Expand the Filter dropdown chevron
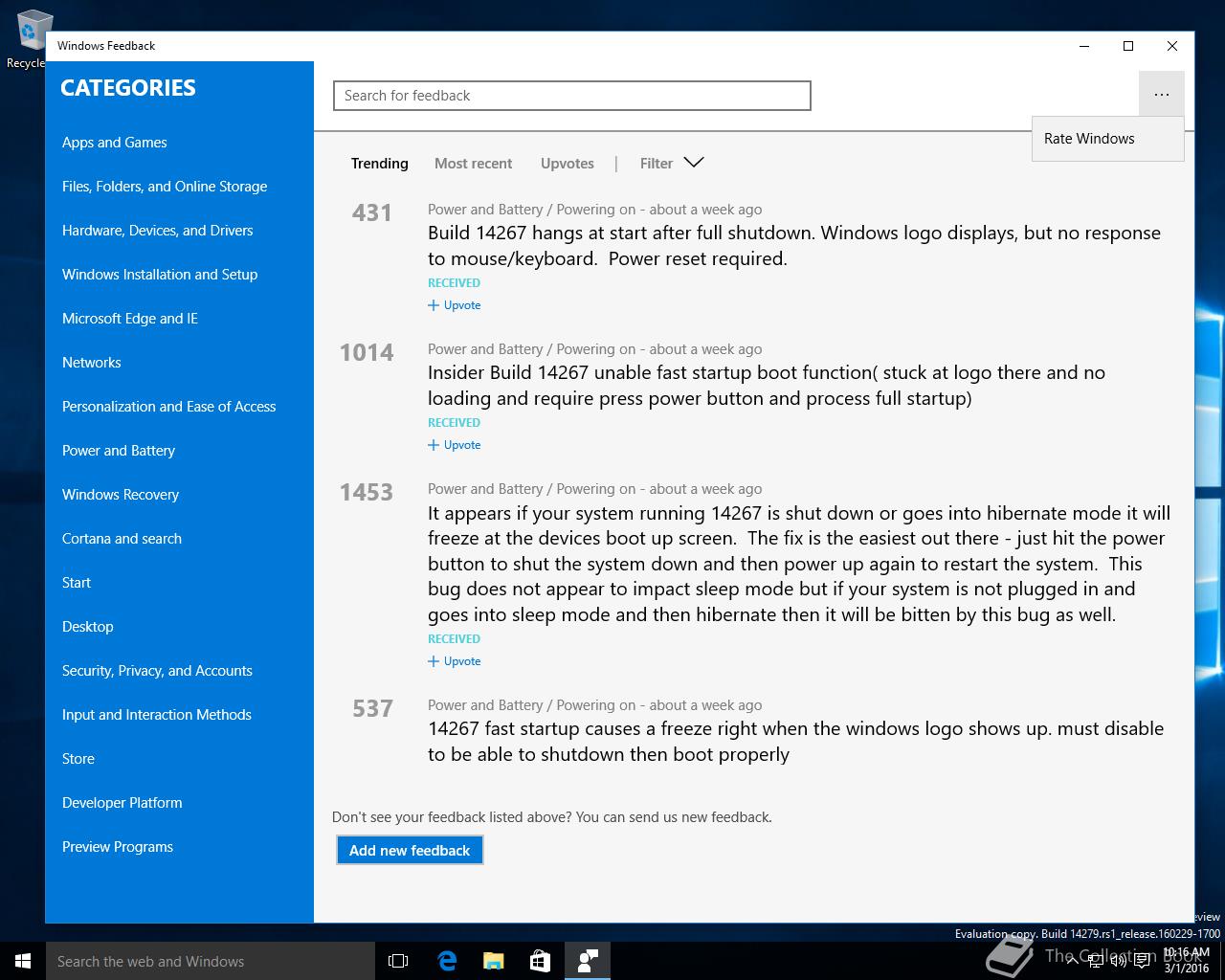This screenshot has height=980, width=1225. click(694, 163)
